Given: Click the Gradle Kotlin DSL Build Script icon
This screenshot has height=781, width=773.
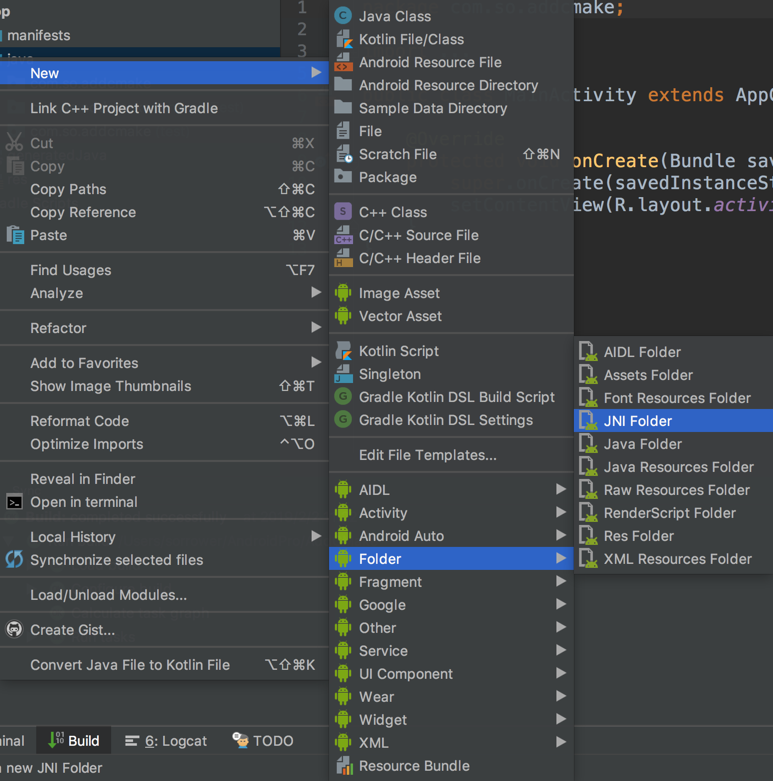Looking at the screenshot, I should tap(343, 397).
